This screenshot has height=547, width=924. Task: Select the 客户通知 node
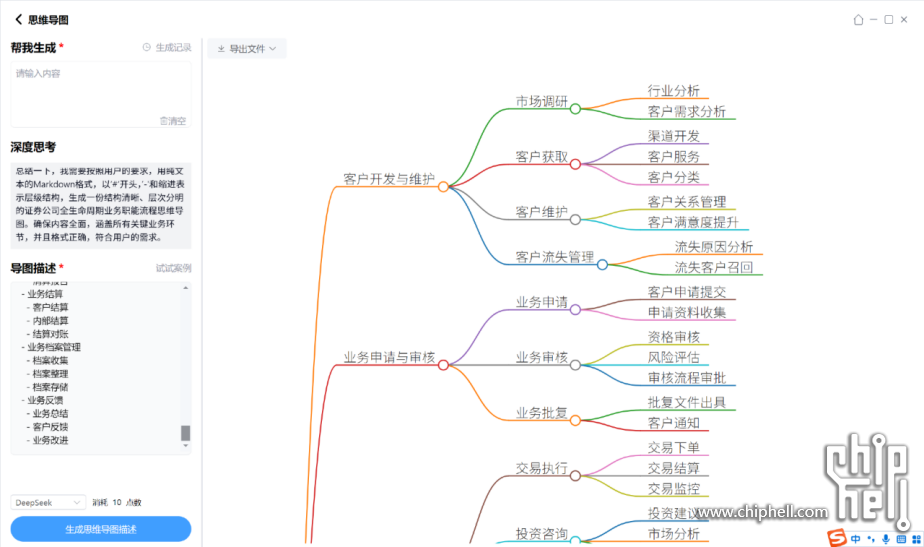click(674, 423)
